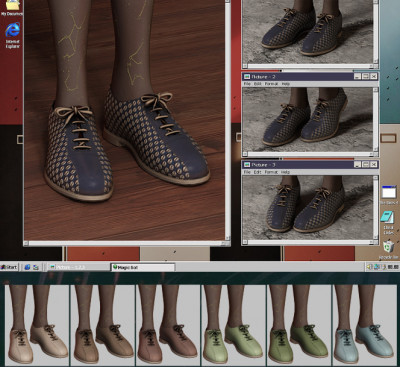The image size is (400, 367).
Task: Select the Magic Ball taskbar button
Action: [x=143, y=267]
